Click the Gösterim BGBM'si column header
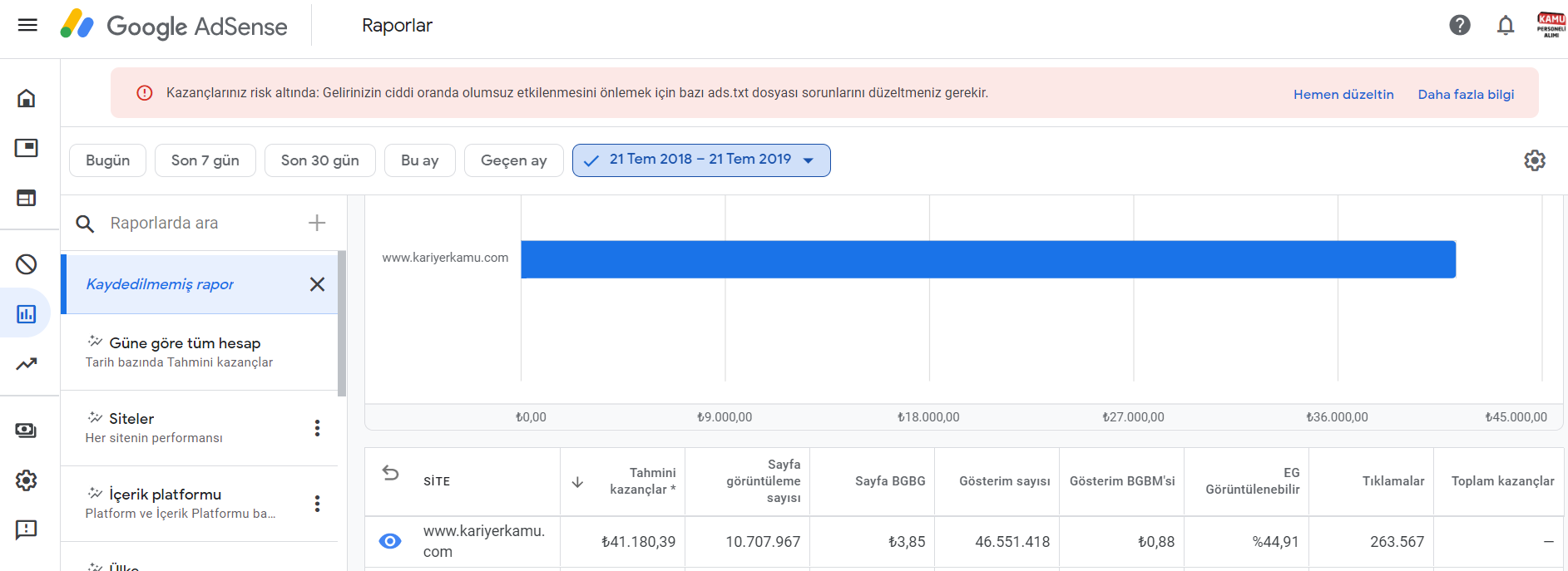Screen dimensions: 1568x571 [x=1122, y=481]
